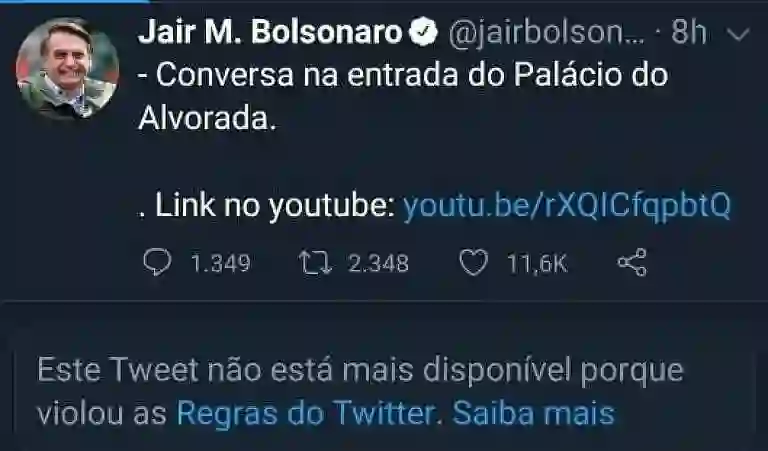The width and height of the screenshot is (768, 451).
Task: Open the tweet text about Palácio do Alvorada
Action: 403,96
